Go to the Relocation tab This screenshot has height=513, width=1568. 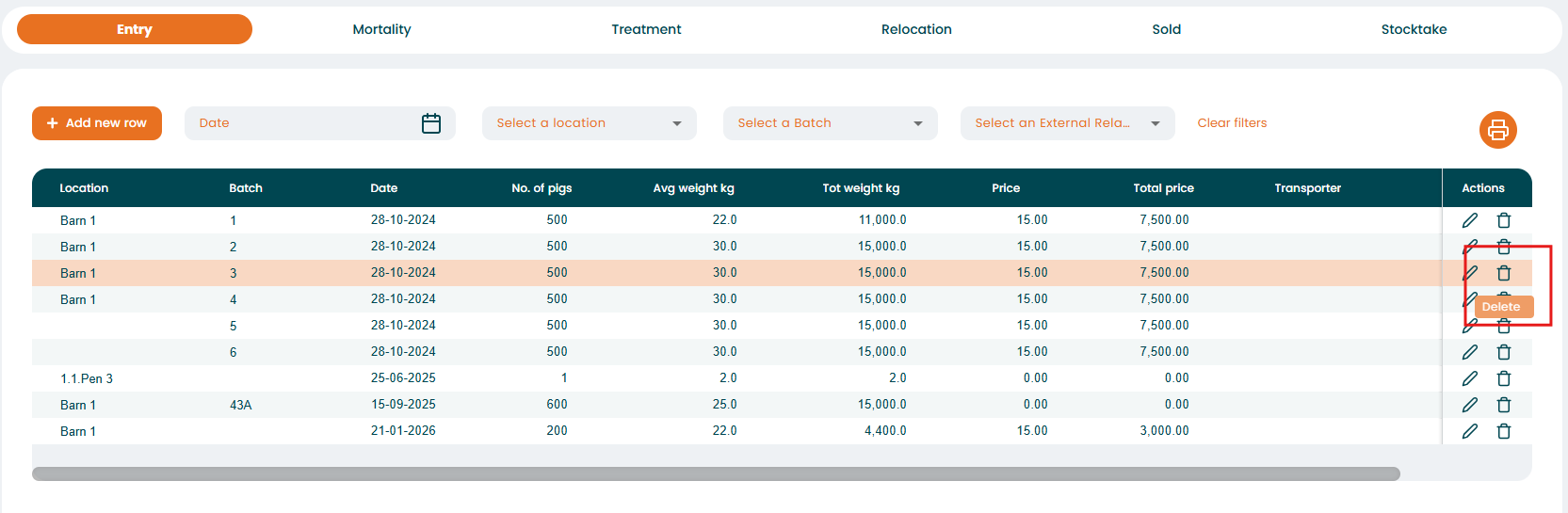pos(916,29)
